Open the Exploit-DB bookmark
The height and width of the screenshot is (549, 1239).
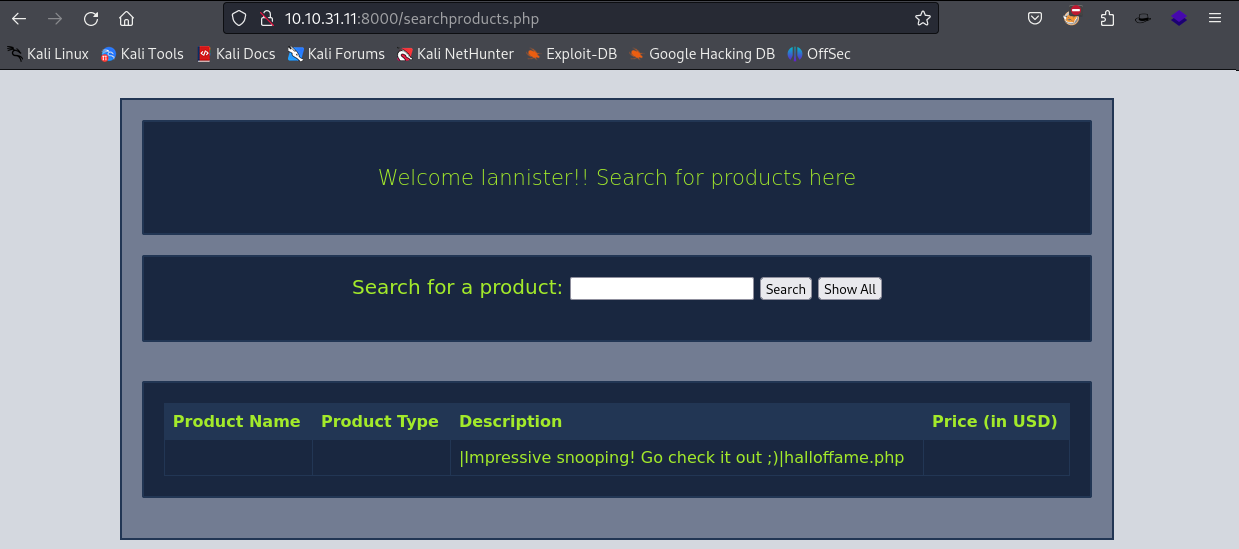point(571,54)
